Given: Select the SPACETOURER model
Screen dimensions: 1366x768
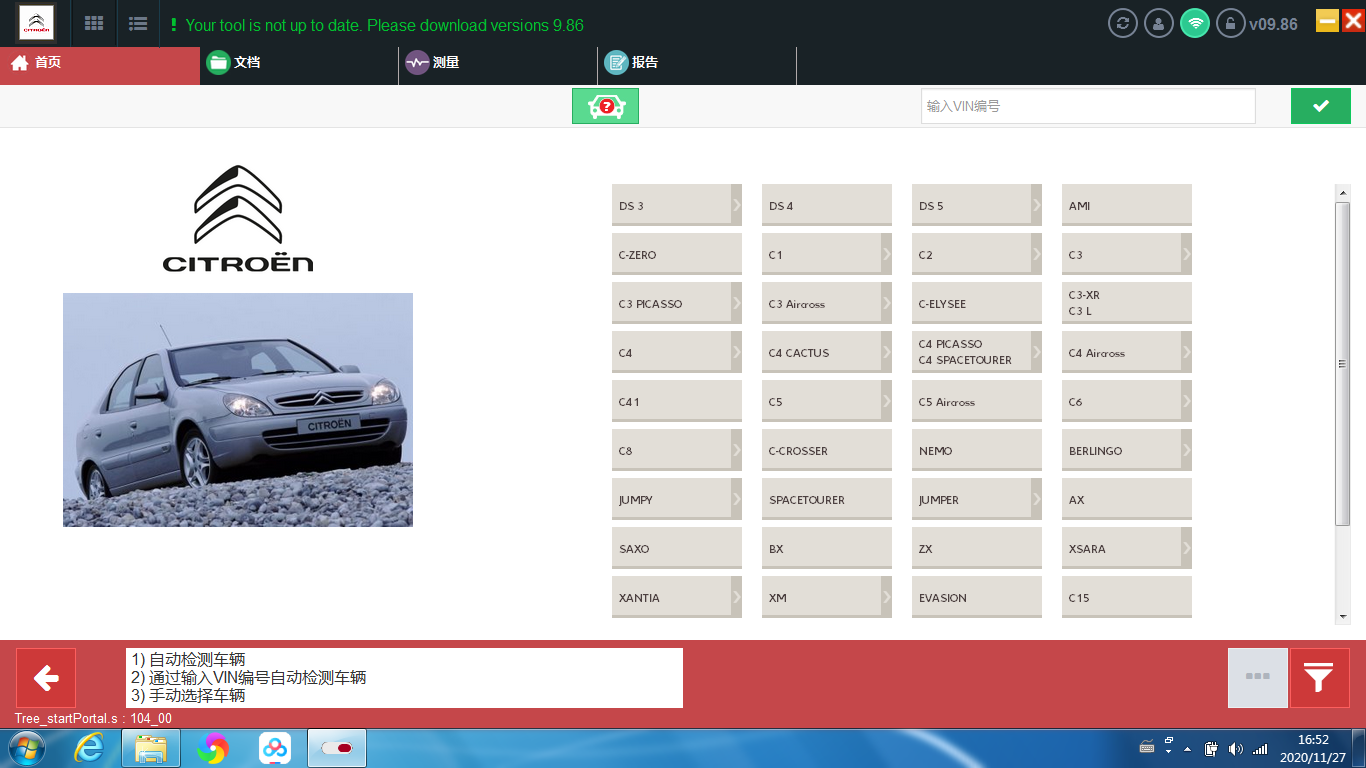Looking at the screenshot, I should [827, 499].
